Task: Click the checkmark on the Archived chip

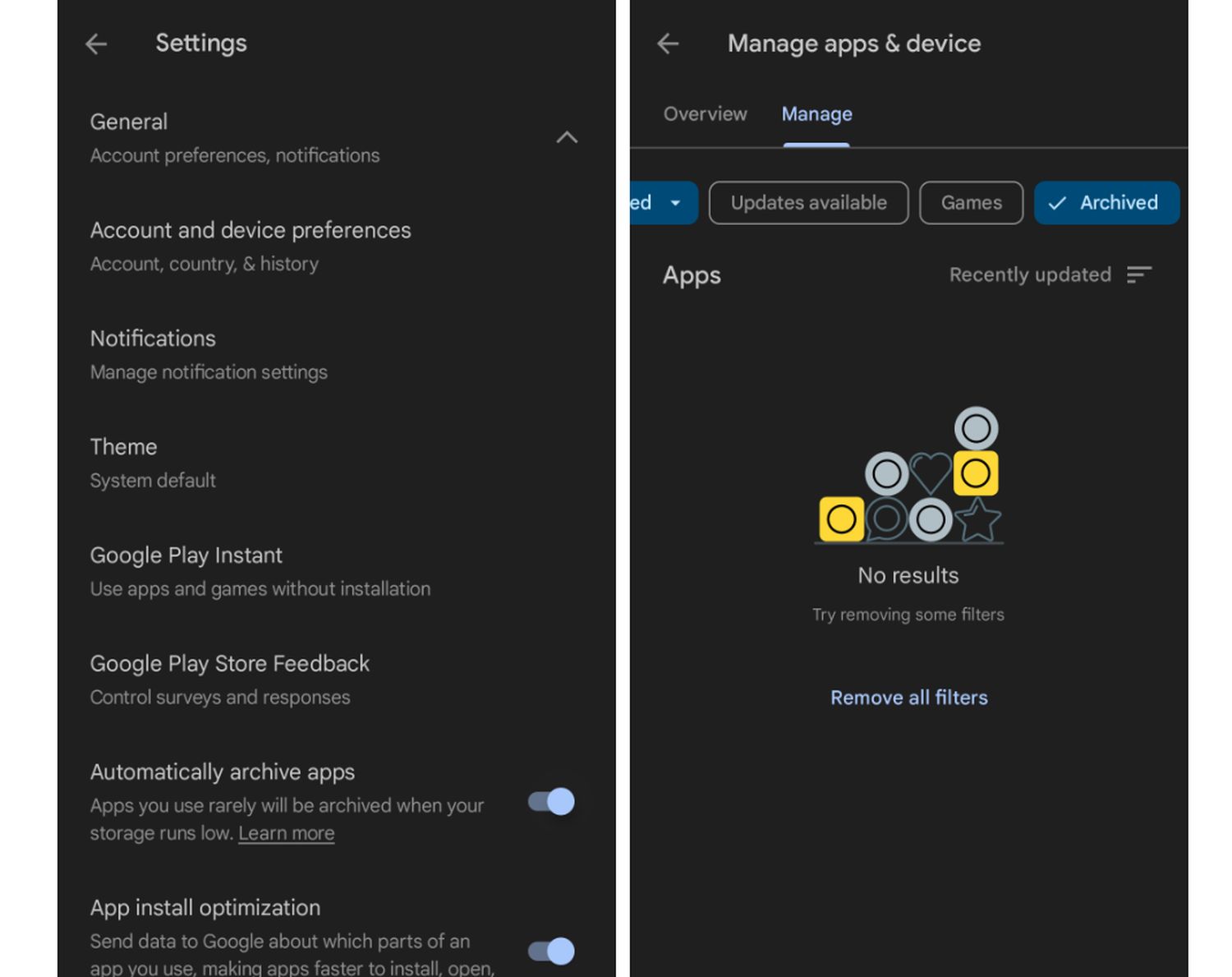Action: (x=1057, y=203)
